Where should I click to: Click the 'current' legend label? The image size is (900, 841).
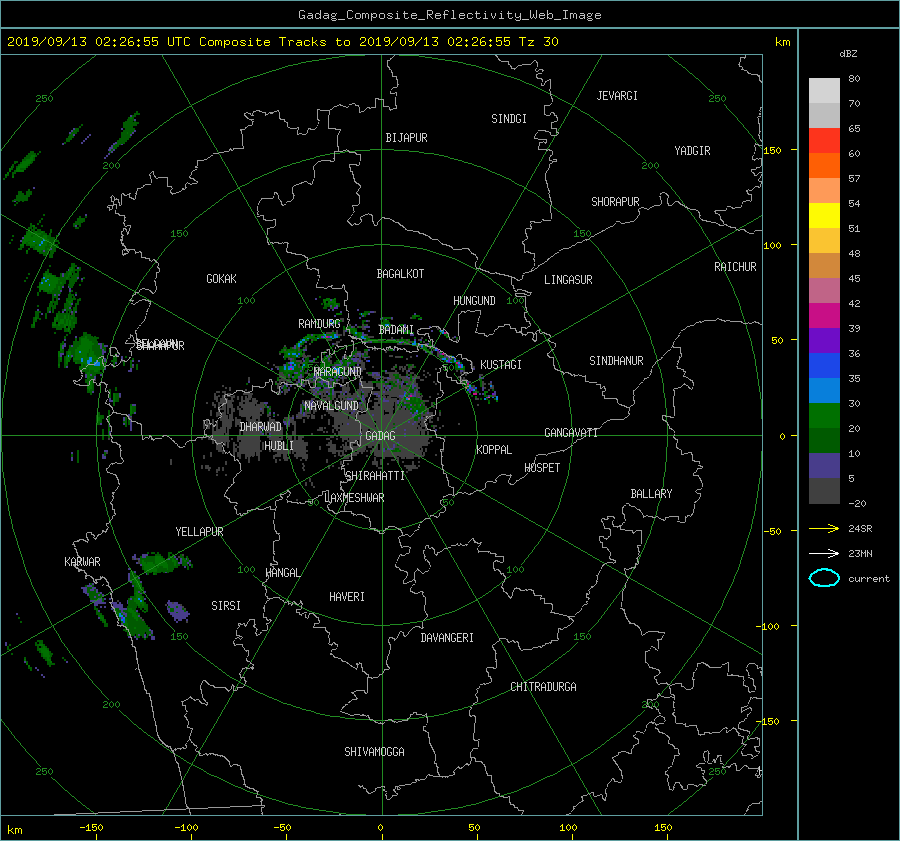click(868, 579)
